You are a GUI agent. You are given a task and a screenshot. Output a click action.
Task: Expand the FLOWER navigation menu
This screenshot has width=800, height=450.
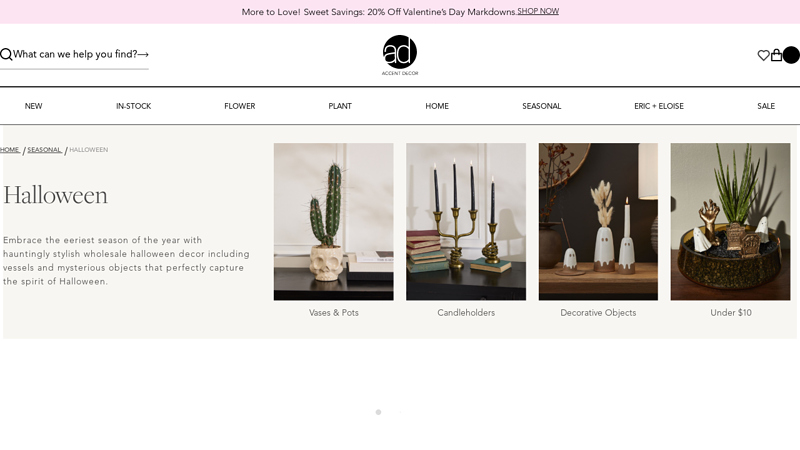coord(240,106)
